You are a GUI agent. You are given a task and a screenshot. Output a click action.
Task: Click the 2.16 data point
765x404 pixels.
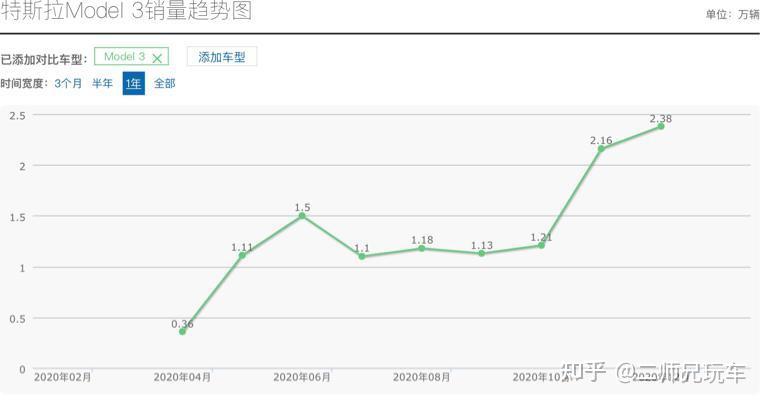tap(601, 149)
